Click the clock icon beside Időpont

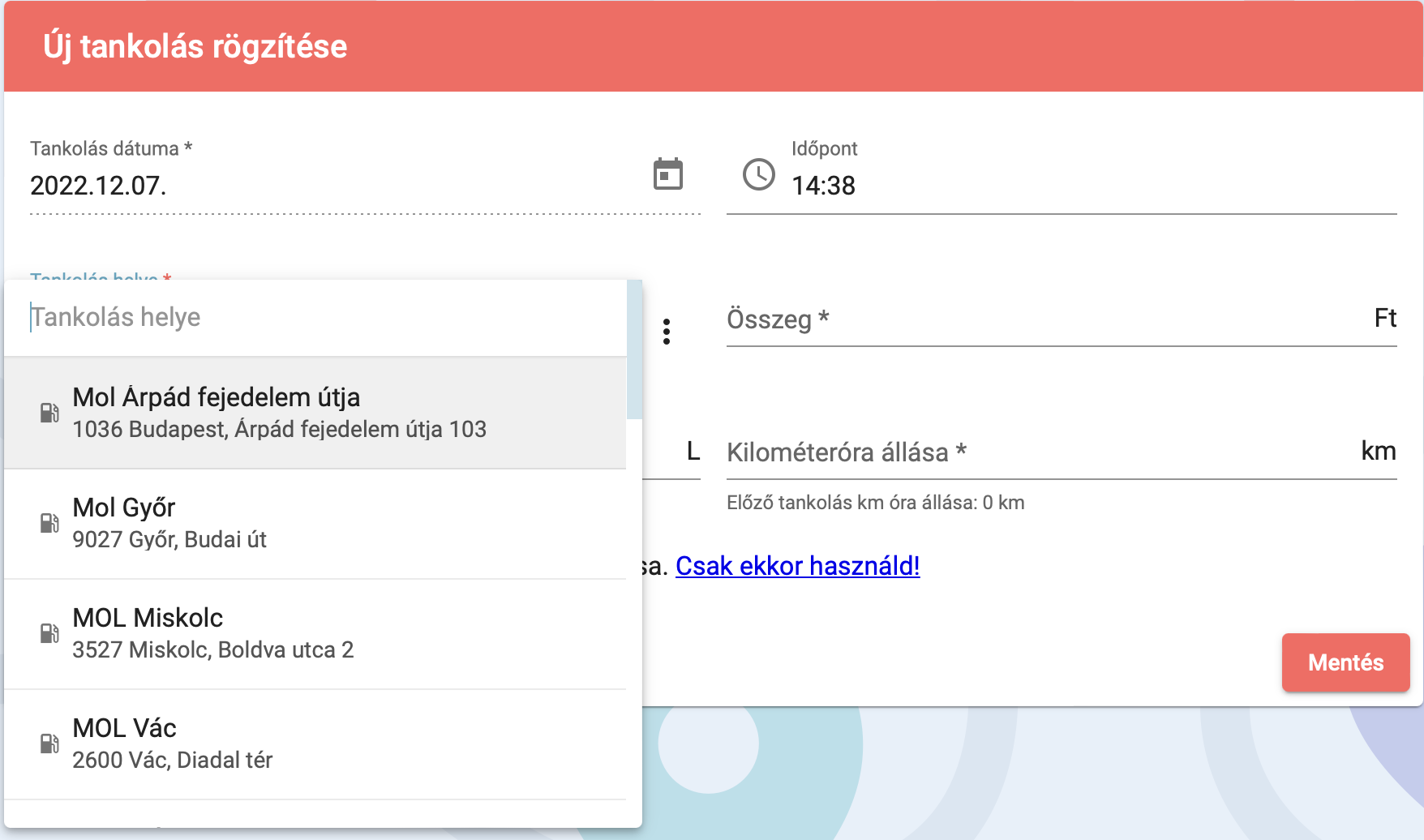tap(759, 174)
